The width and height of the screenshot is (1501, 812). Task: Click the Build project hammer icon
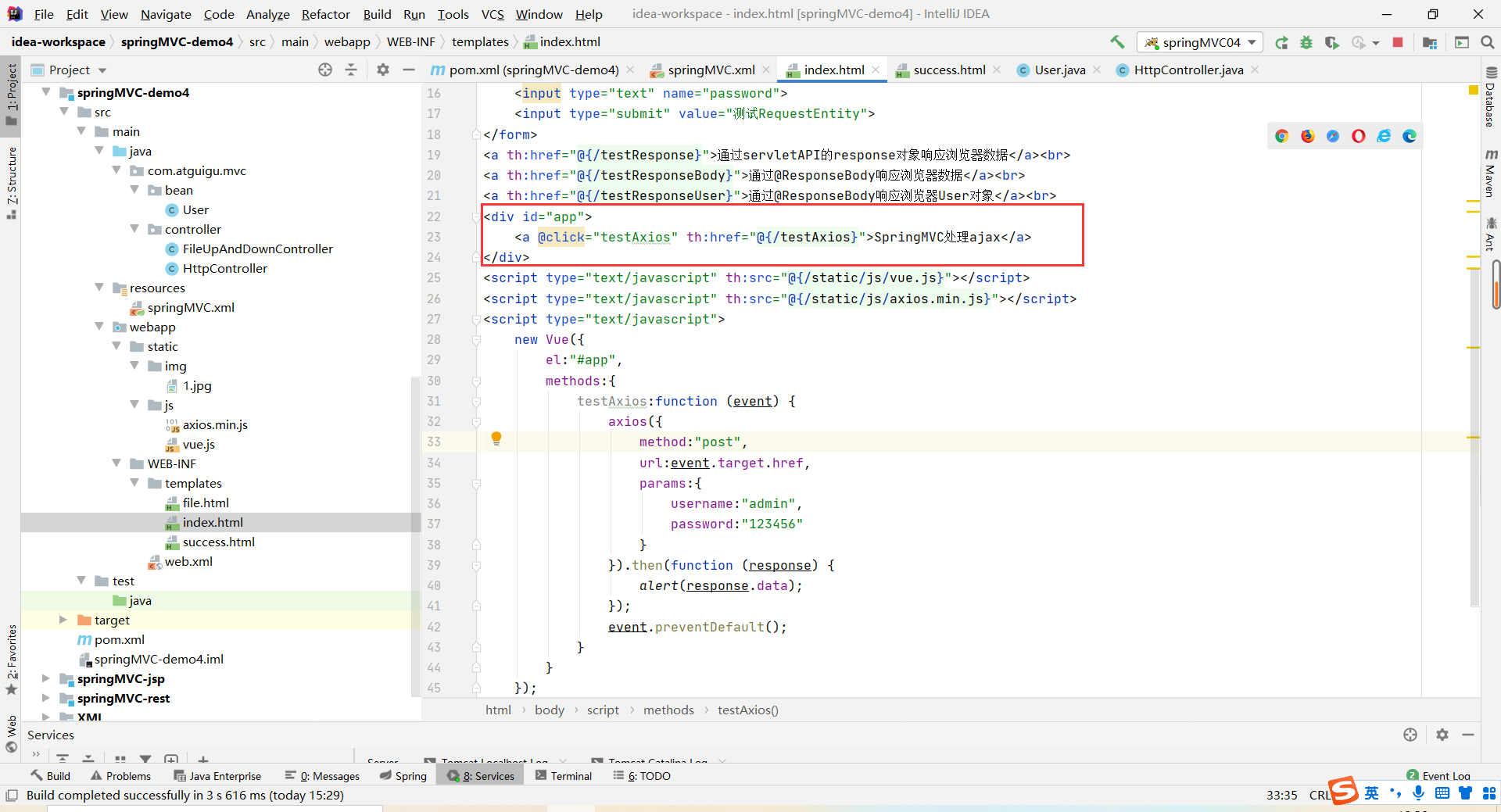click(x=1117, y=42)
